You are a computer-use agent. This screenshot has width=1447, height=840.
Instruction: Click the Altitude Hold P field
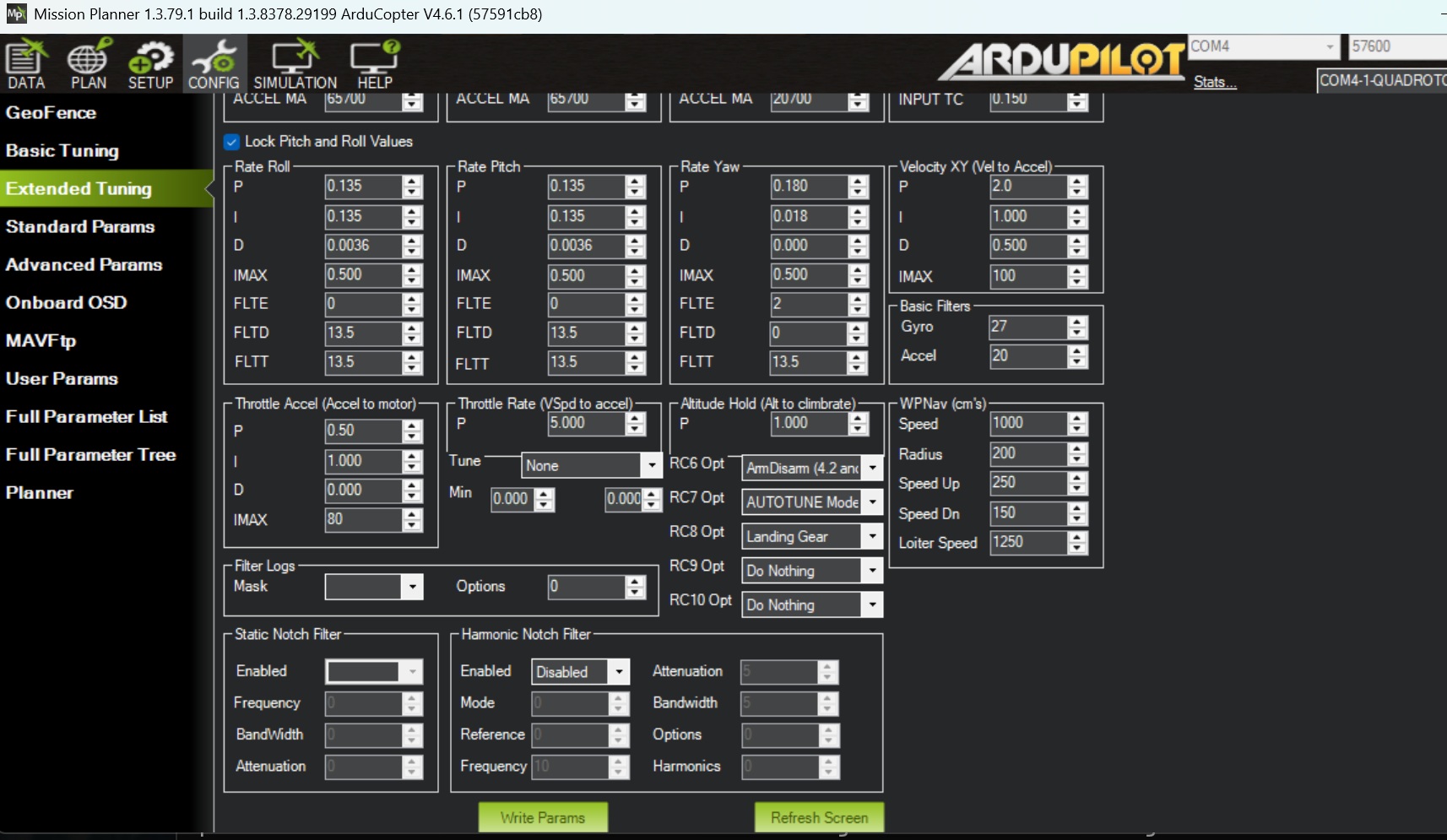[810, 423]
